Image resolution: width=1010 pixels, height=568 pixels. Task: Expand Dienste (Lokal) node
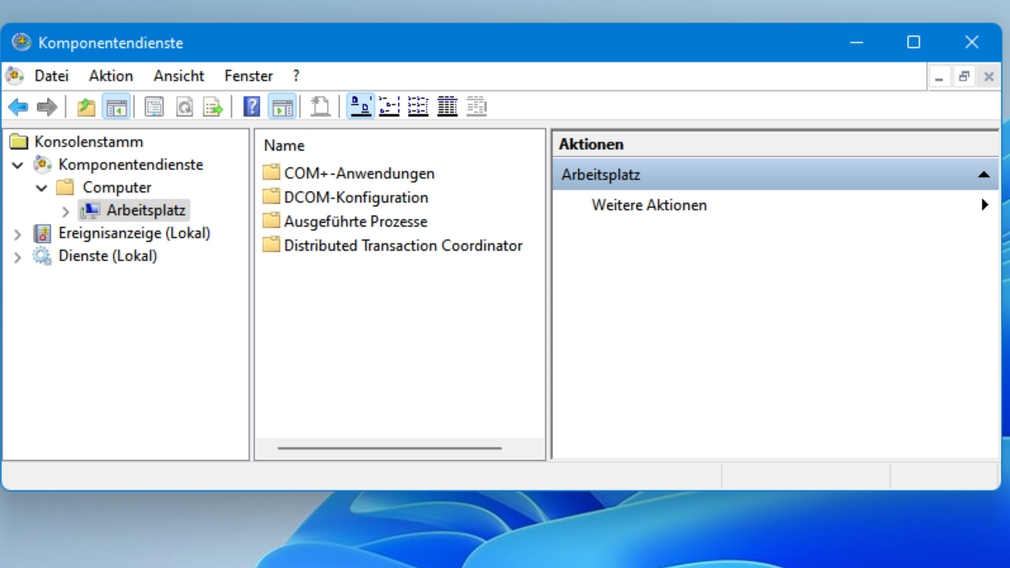pyautogui.click(x=18, y=258)
